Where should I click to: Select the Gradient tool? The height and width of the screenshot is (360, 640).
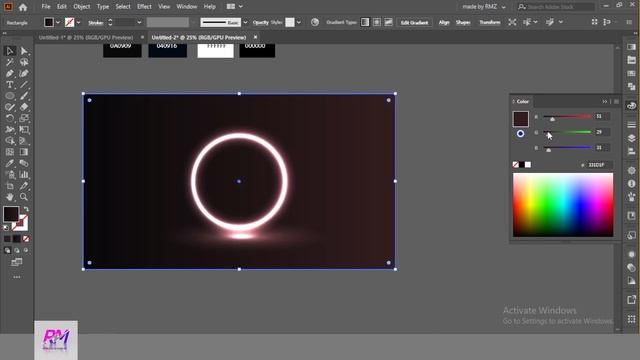tap(24, 152)
